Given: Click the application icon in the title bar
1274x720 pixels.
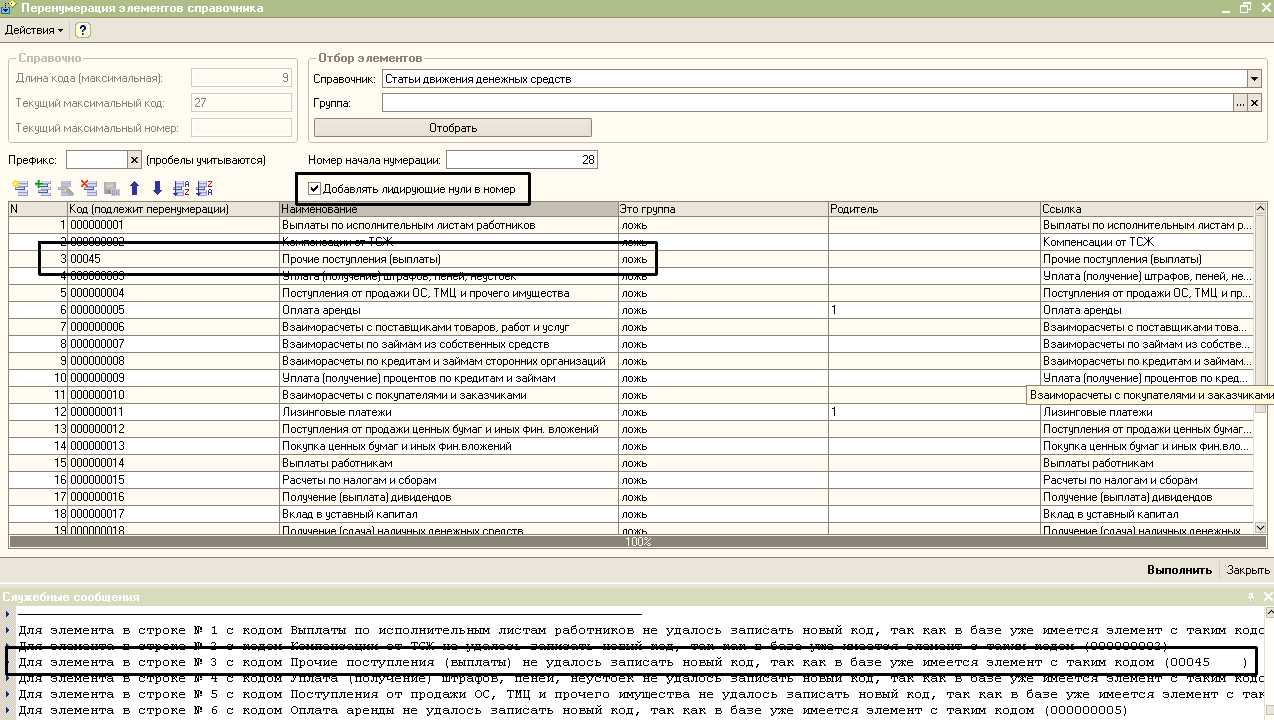Looking at the screenshot, I should click(9, 8).
